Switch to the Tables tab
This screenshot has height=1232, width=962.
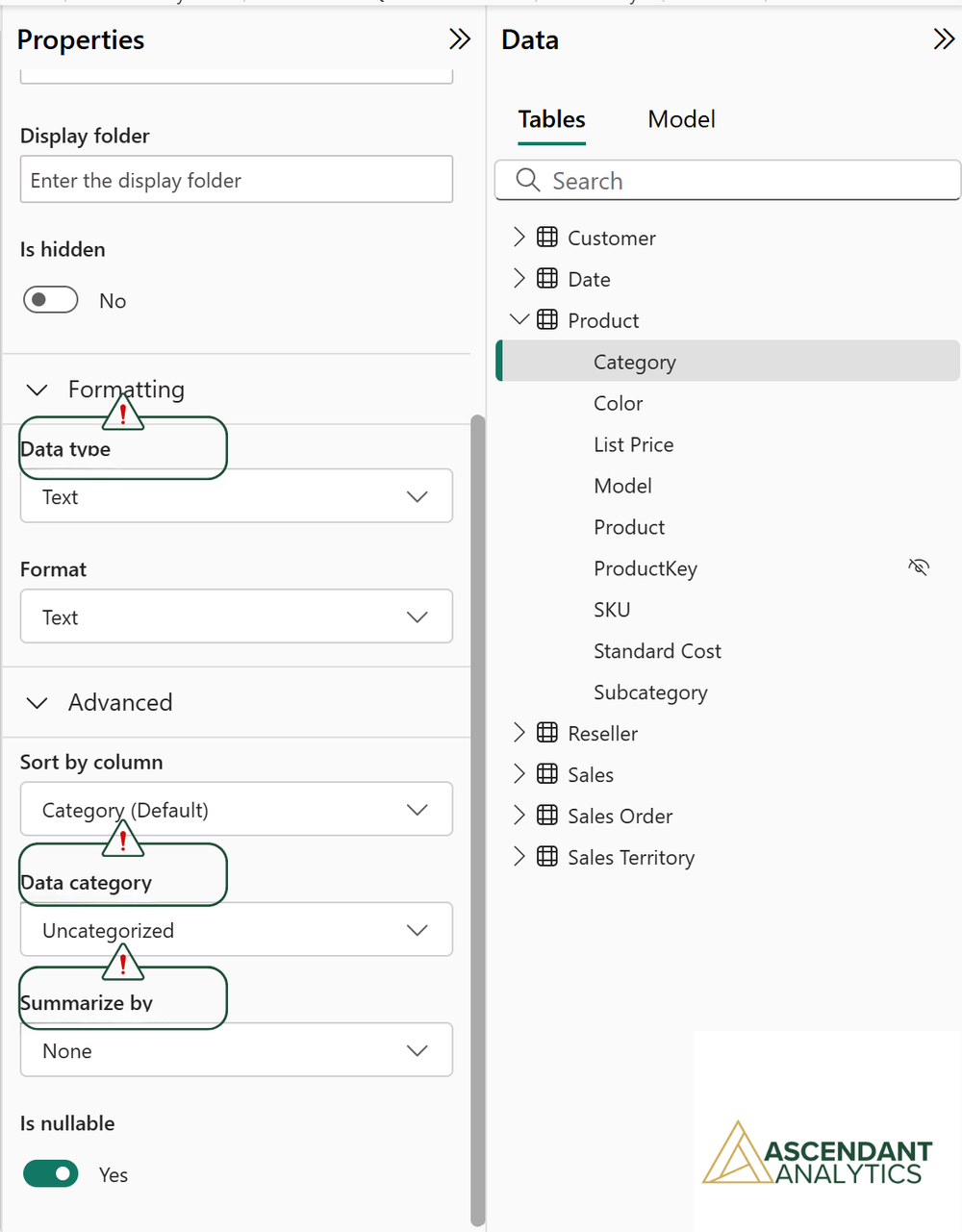click(551, 119)
